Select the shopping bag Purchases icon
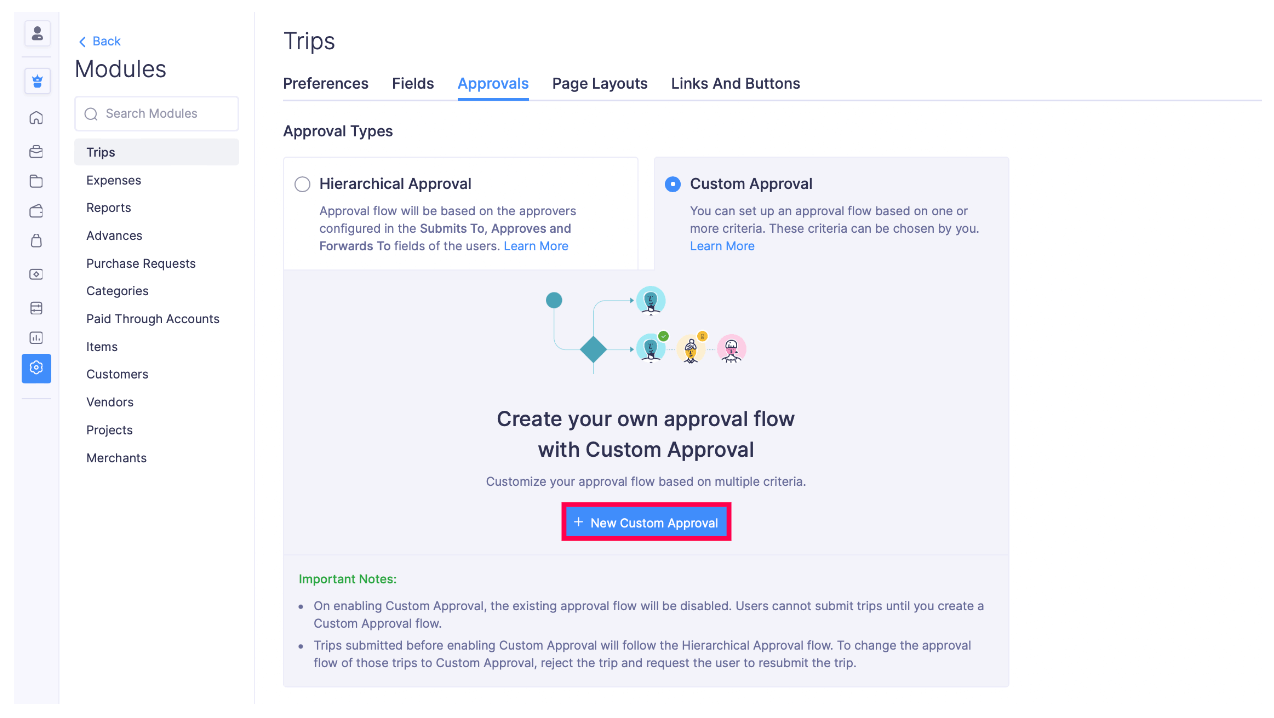Viewport: 1274px width, 718px height. click(36, 236)
